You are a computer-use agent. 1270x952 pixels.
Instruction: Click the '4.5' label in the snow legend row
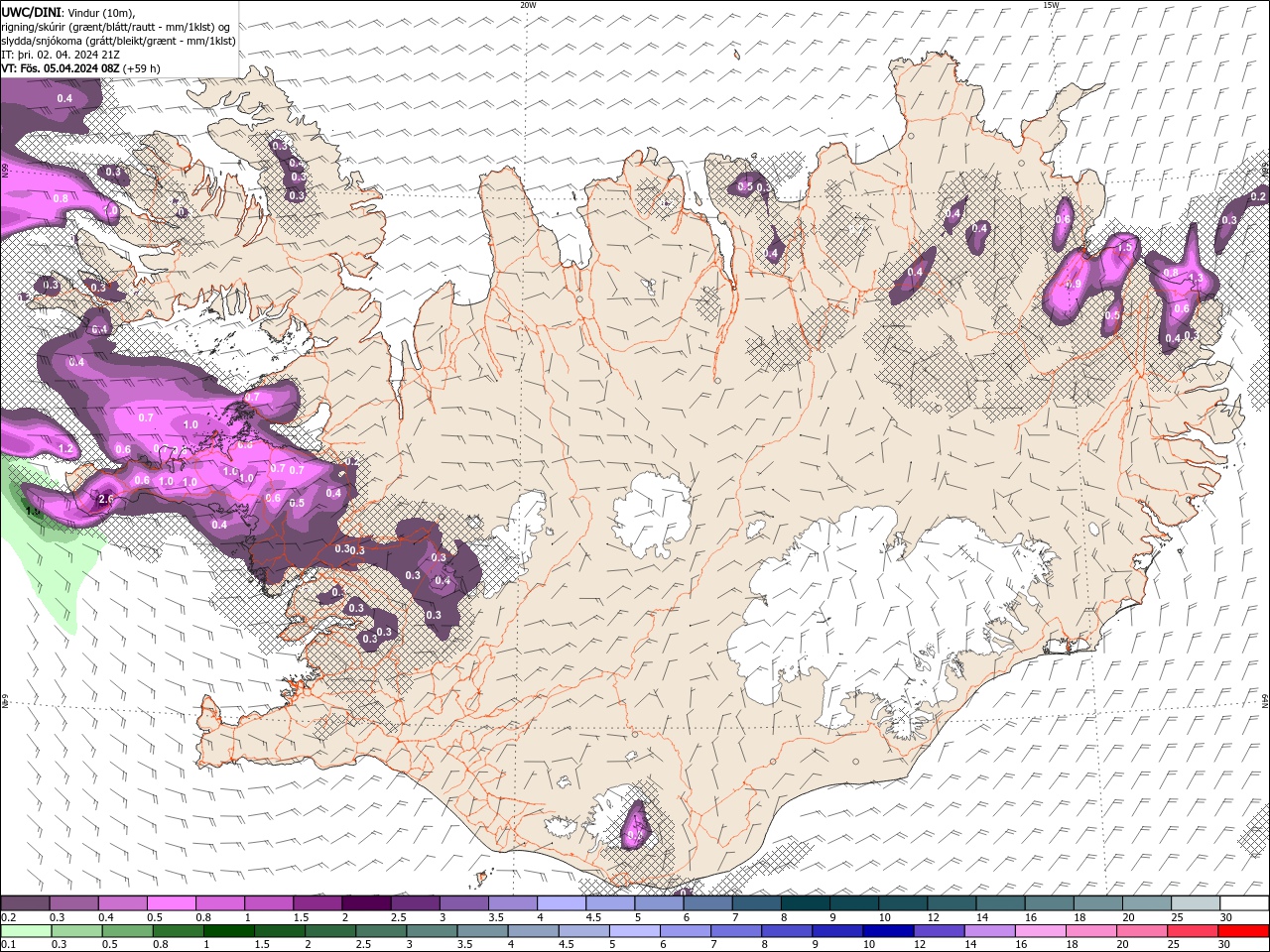point(594,917)
